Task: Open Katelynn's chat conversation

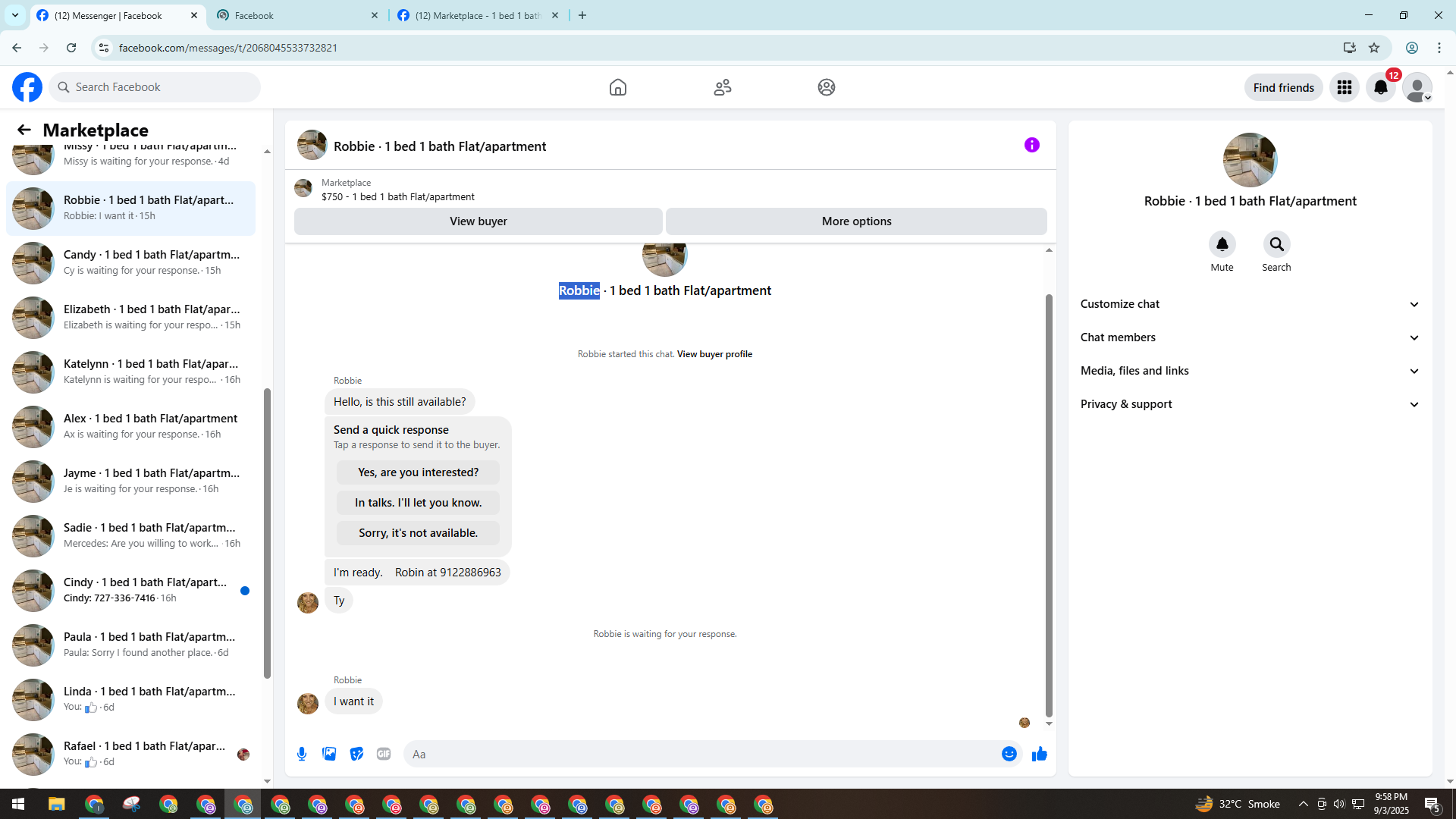Action: (x=130, y=372)
